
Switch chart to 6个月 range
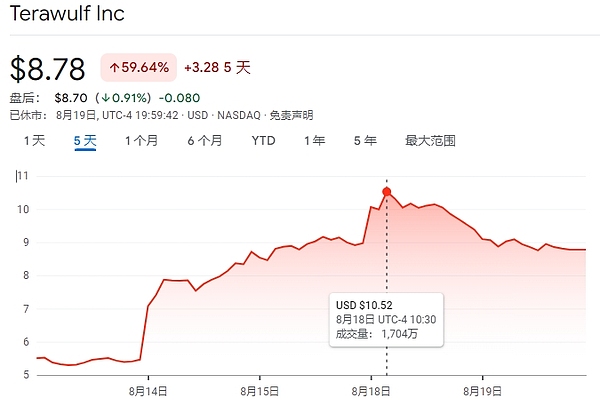[x=205, y=141]
